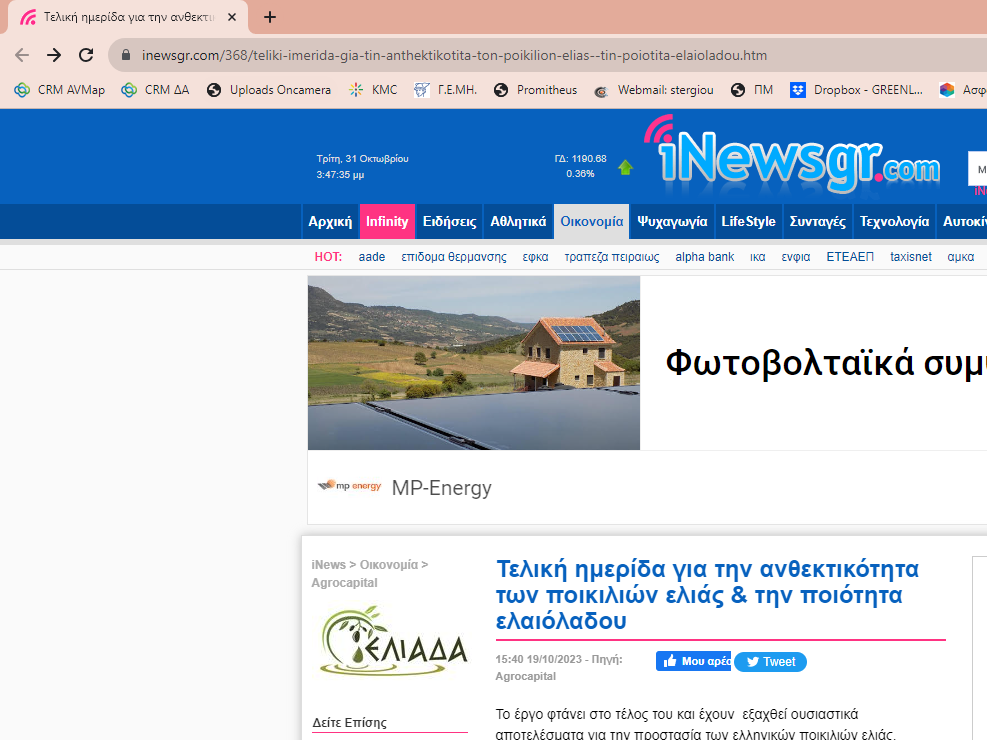Open a new browser tab

(270, 17)
